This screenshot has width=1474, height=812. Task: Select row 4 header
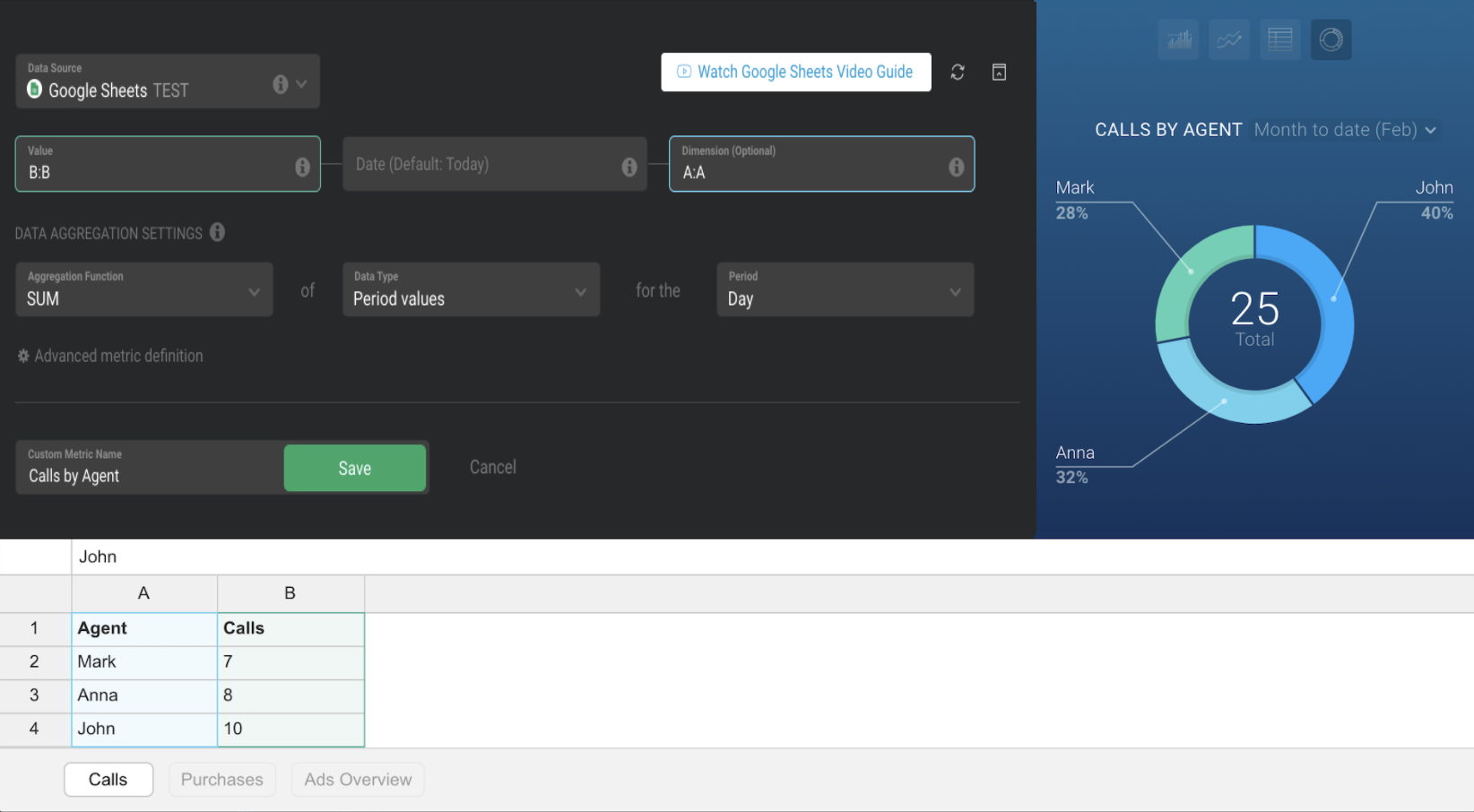click(35, 730)
